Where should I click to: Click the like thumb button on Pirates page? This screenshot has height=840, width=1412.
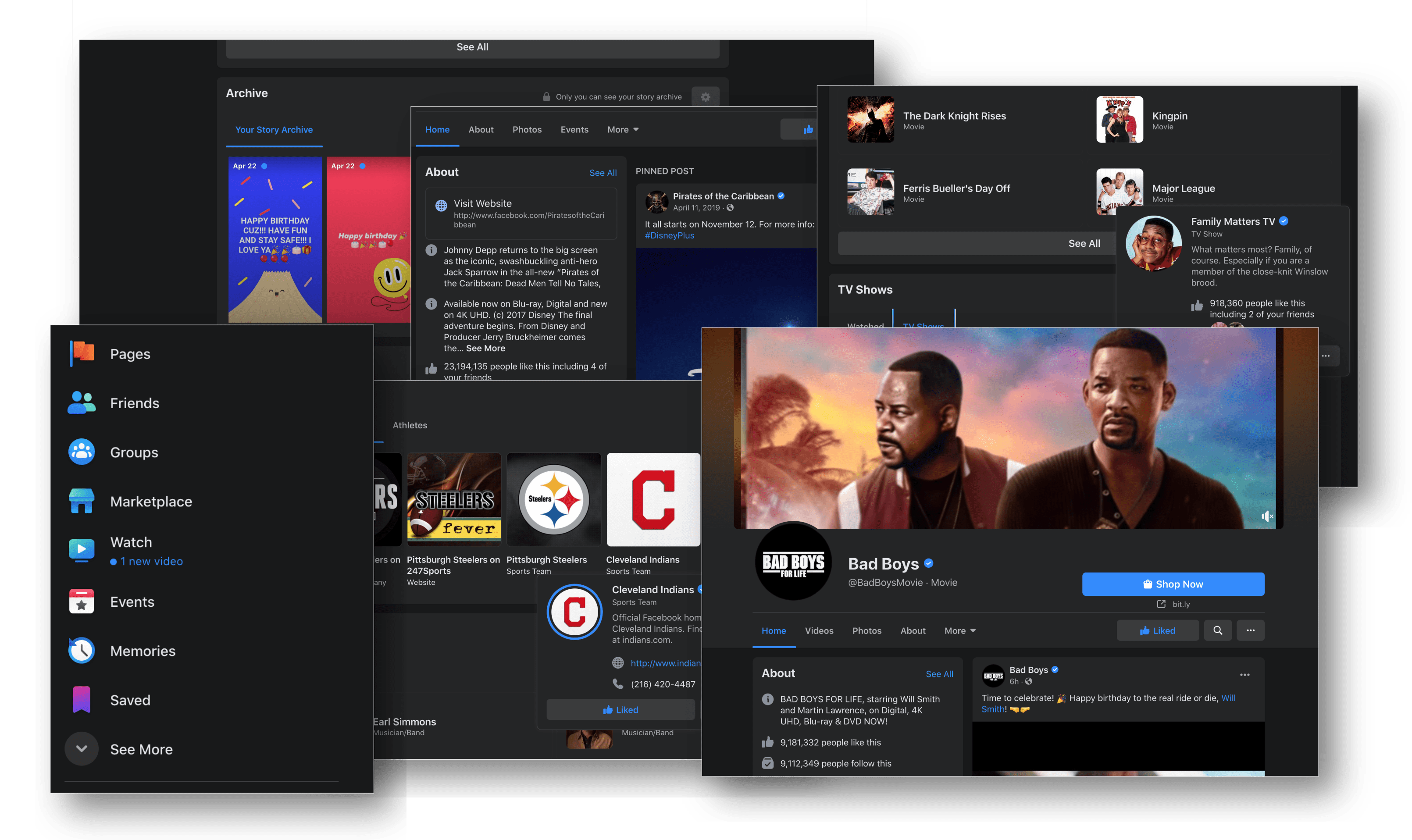[x=799, y=130]
